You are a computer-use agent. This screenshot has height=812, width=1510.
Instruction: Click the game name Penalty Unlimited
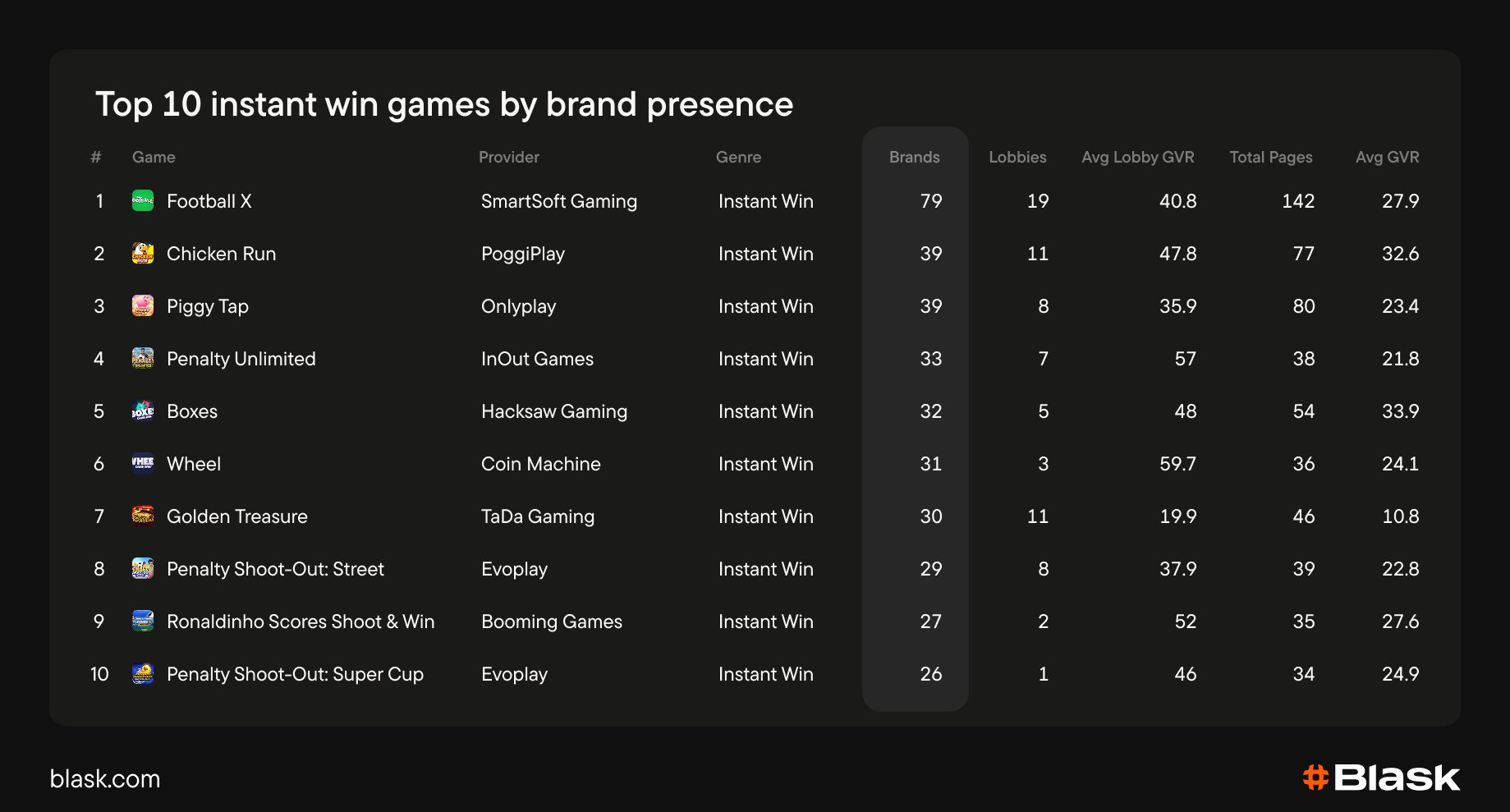coord(241,359)
